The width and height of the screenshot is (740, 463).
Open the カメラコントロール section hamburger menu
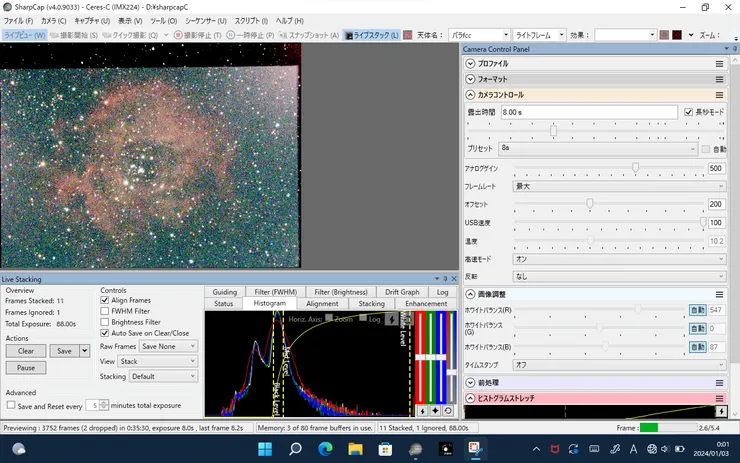719,94
